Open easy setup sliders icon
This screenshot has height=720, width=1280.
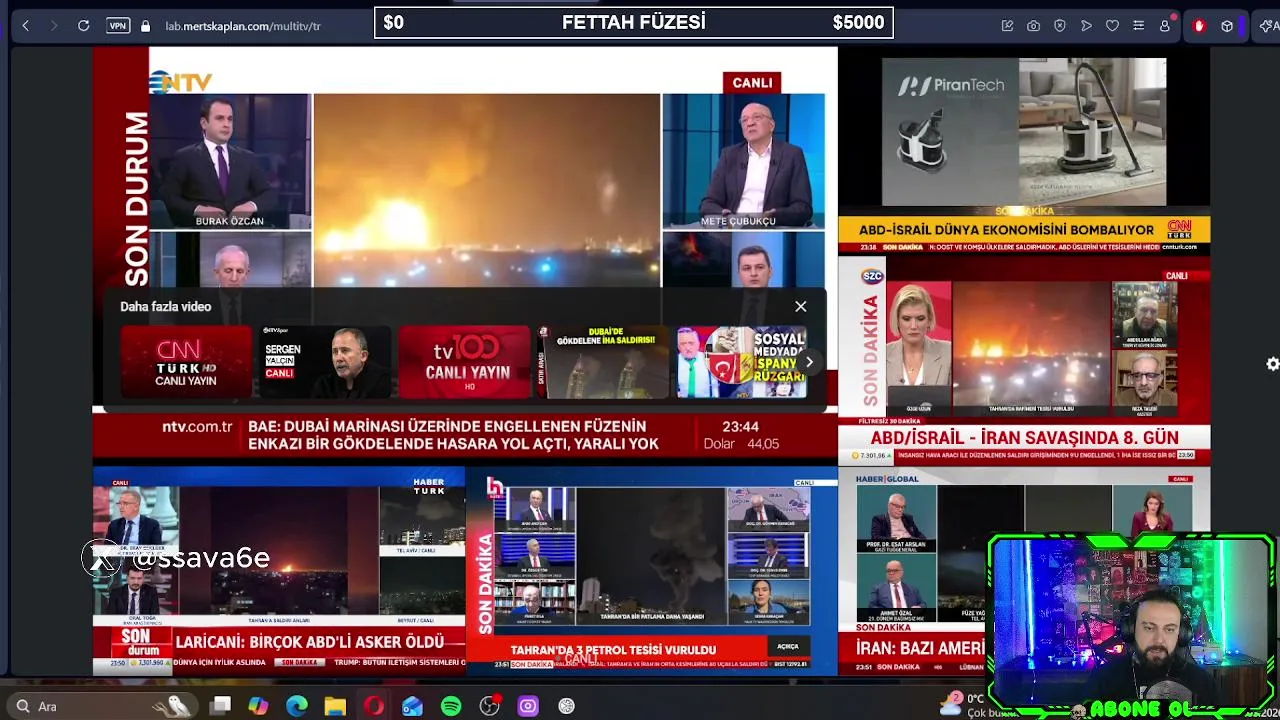tap(1138, 26)
